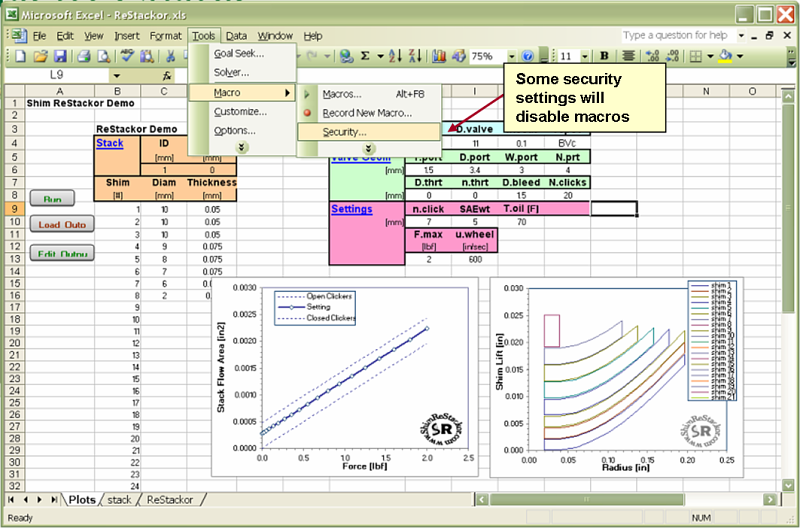This screenshot has height=528, width=800.
Task: Open Microsoft Excel Help blue question icon
Action: (528, 56)
